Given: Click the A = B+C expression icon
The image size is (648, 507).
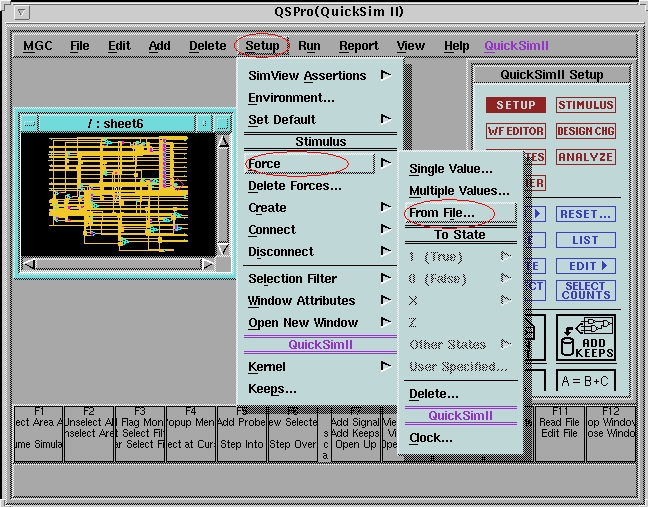Looking at the screenshot, I should (x=586, y=382).
